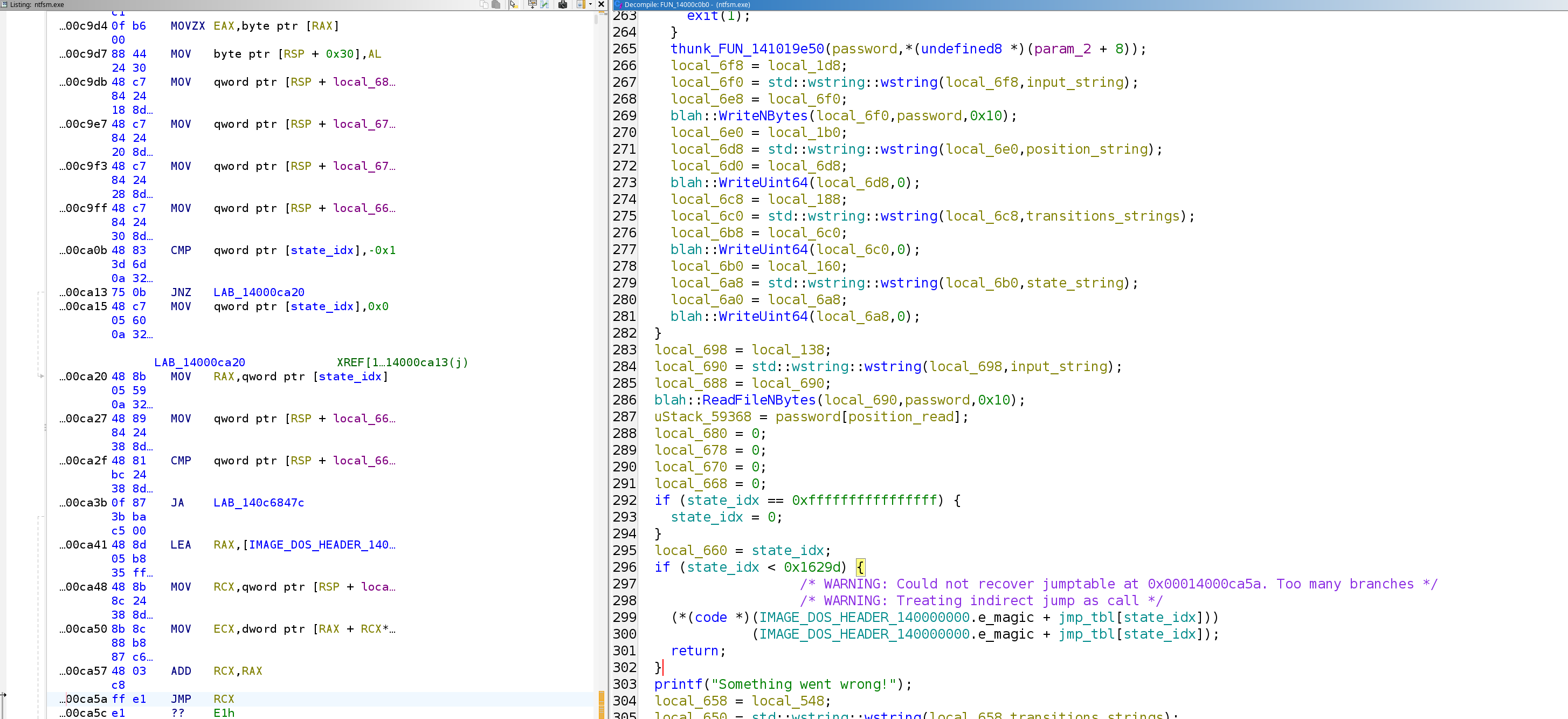
Task: Toggle mouse hover mode cursor icon
Action: 514,4
